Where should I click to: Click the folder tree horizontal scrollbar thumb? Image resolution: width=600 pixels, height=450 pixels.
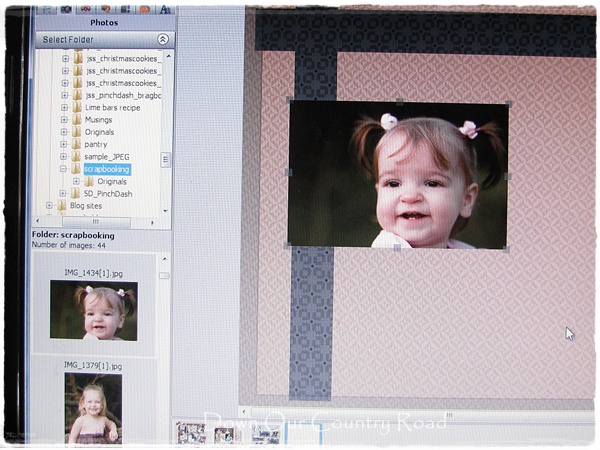(x=96, y=222)
